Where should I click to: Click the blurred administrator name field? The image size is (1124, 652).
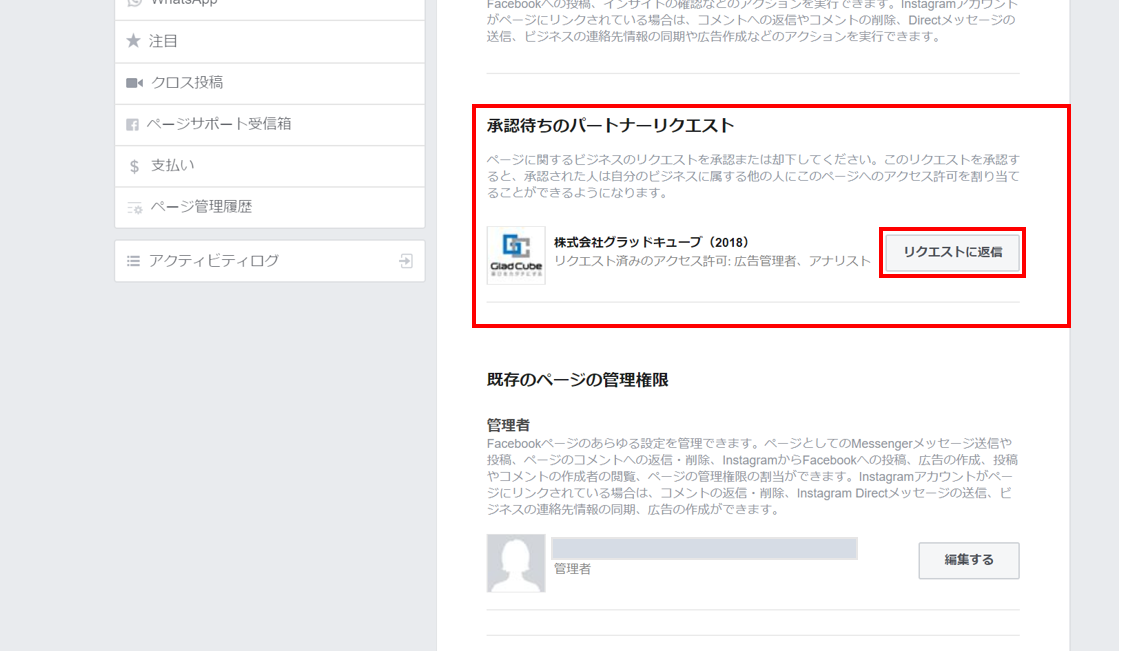point(704,548)
